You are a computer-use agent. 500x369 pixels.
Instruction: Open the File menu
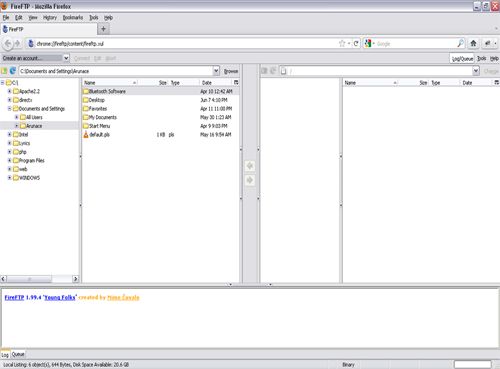coord(6,17)
